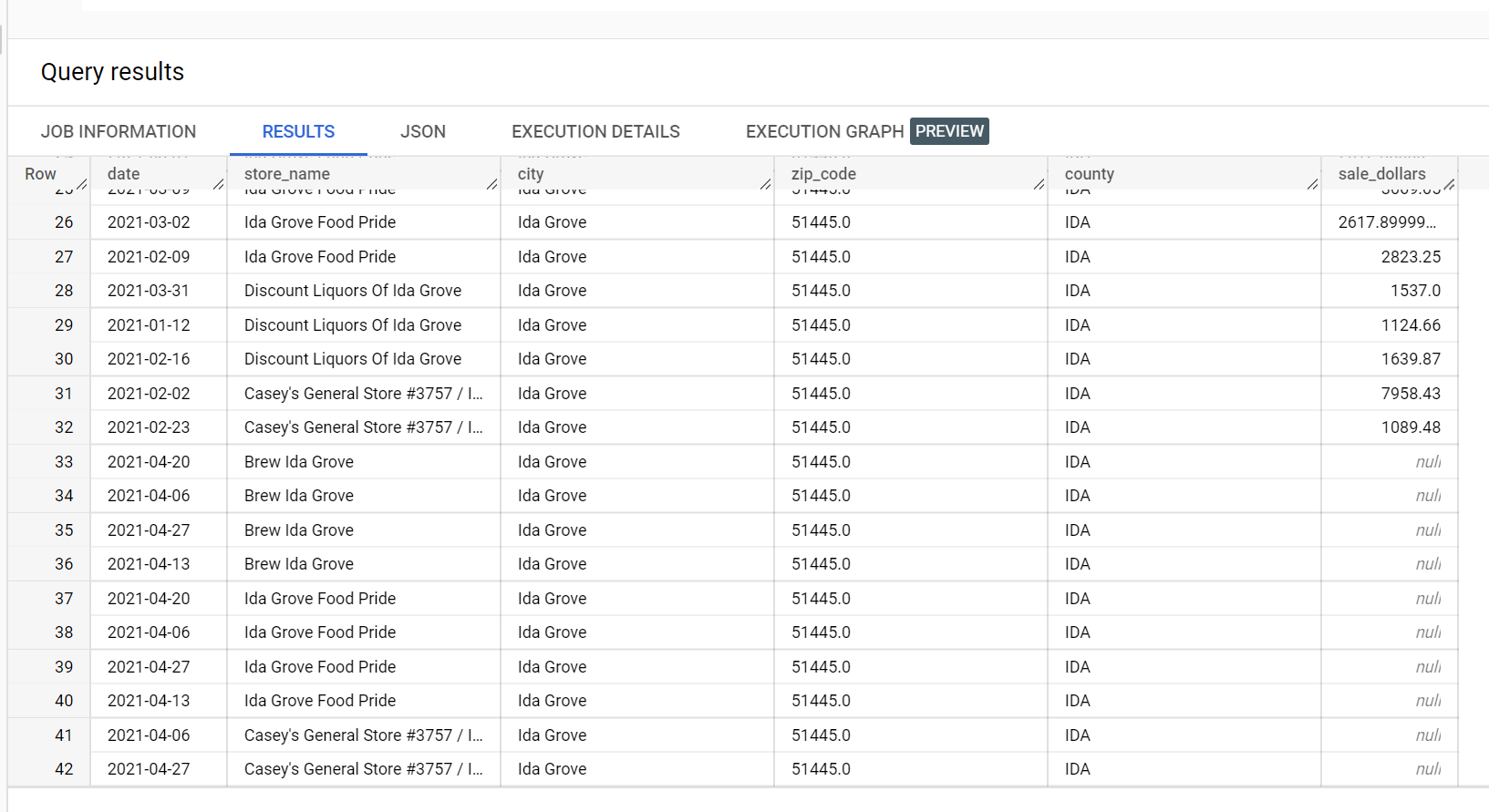Click the resize handle on date column
The image size is (1489, 812).
(219, 184)
